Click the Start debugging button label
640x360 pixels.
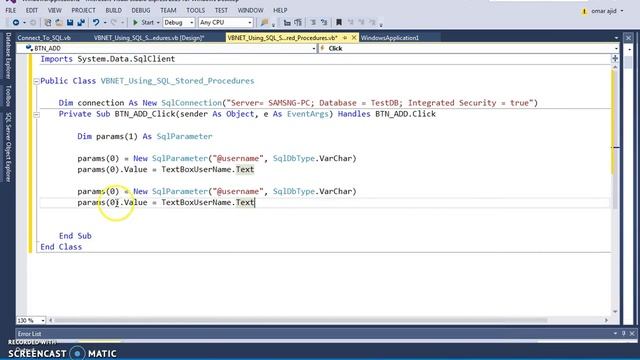pos(148,22)
